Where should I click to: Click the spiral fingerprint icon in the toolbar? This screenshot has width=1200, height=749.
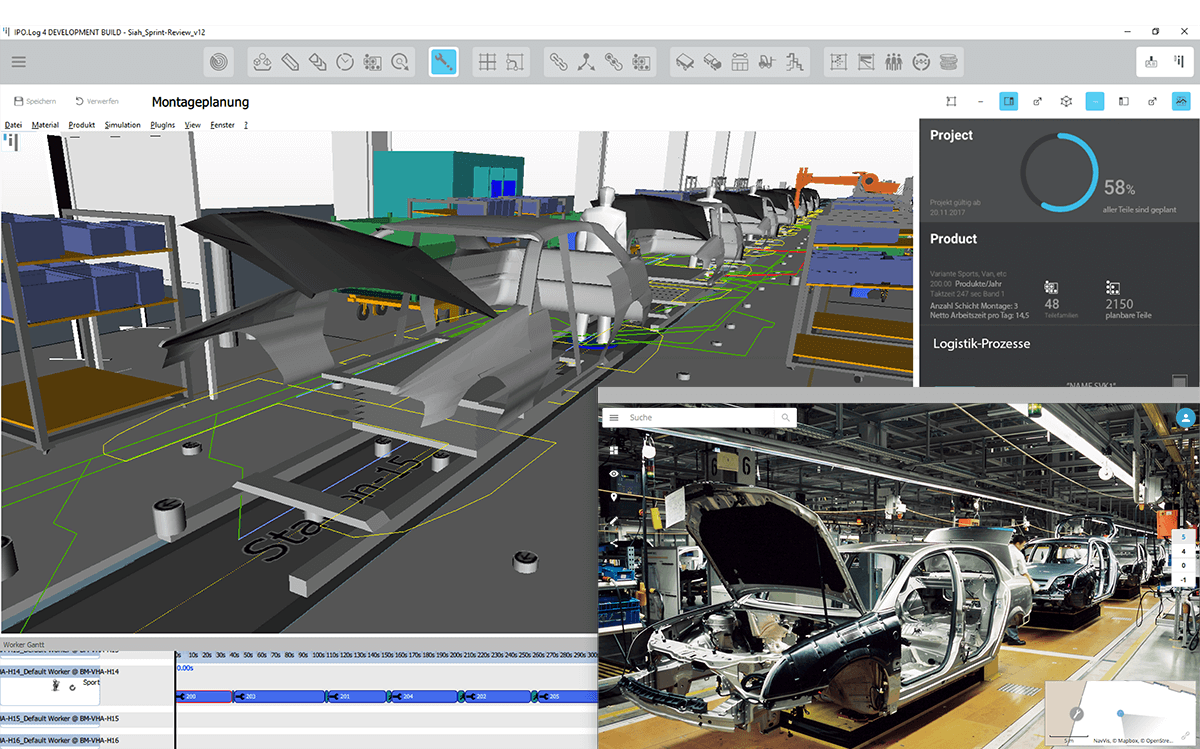point(218,61)
